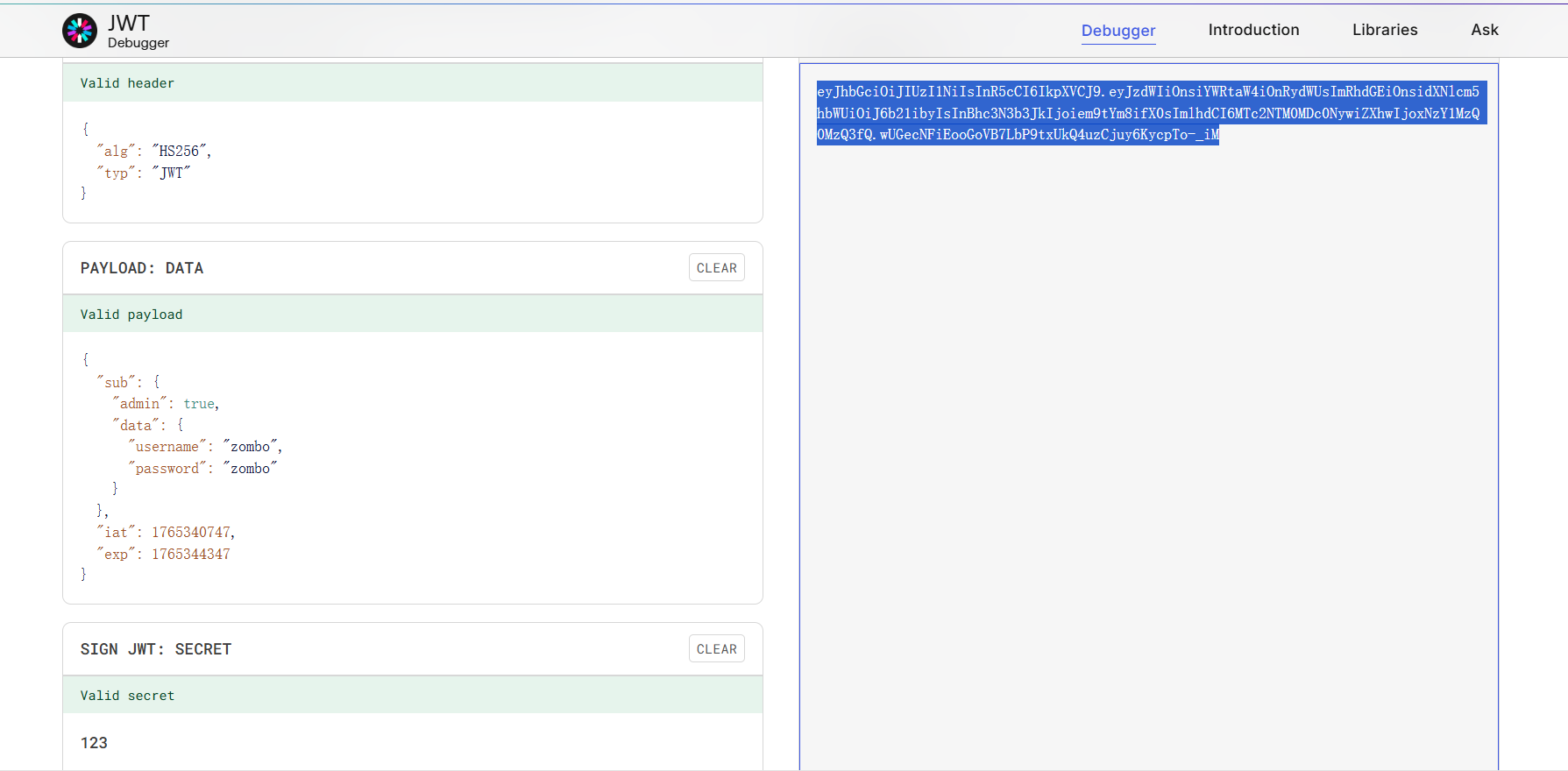Screen dimensions: 1568x771
Task: Open the Libraries section
Action: pyautogui.click(x=1384, y=30)
